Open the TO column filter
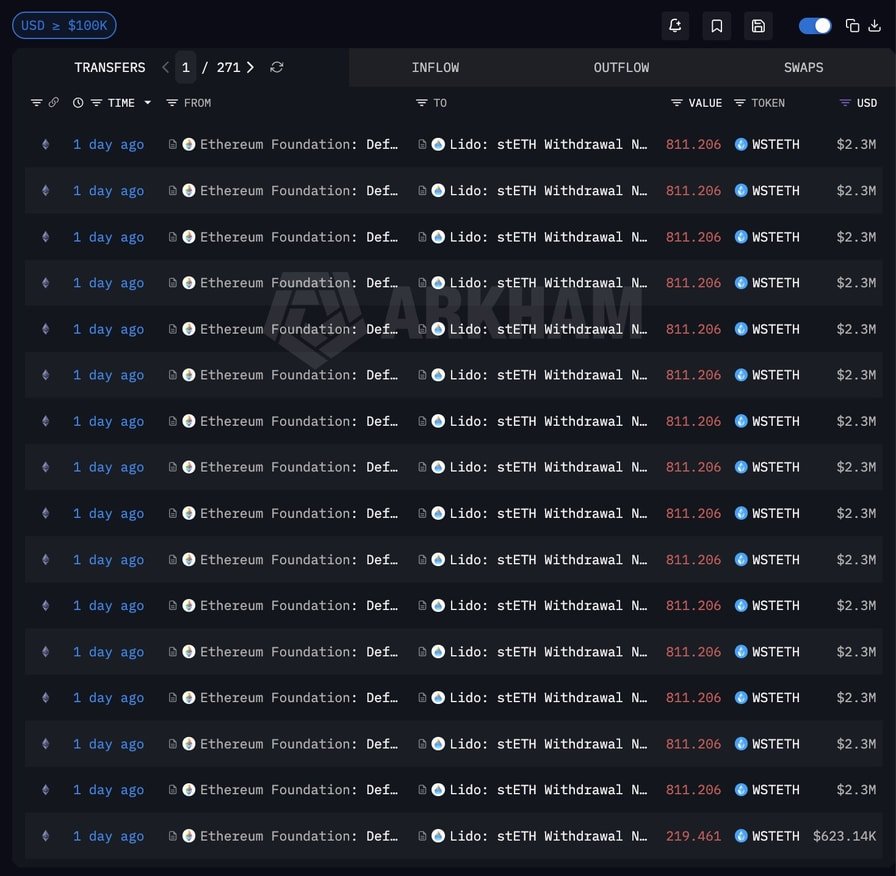 [422, 103]
